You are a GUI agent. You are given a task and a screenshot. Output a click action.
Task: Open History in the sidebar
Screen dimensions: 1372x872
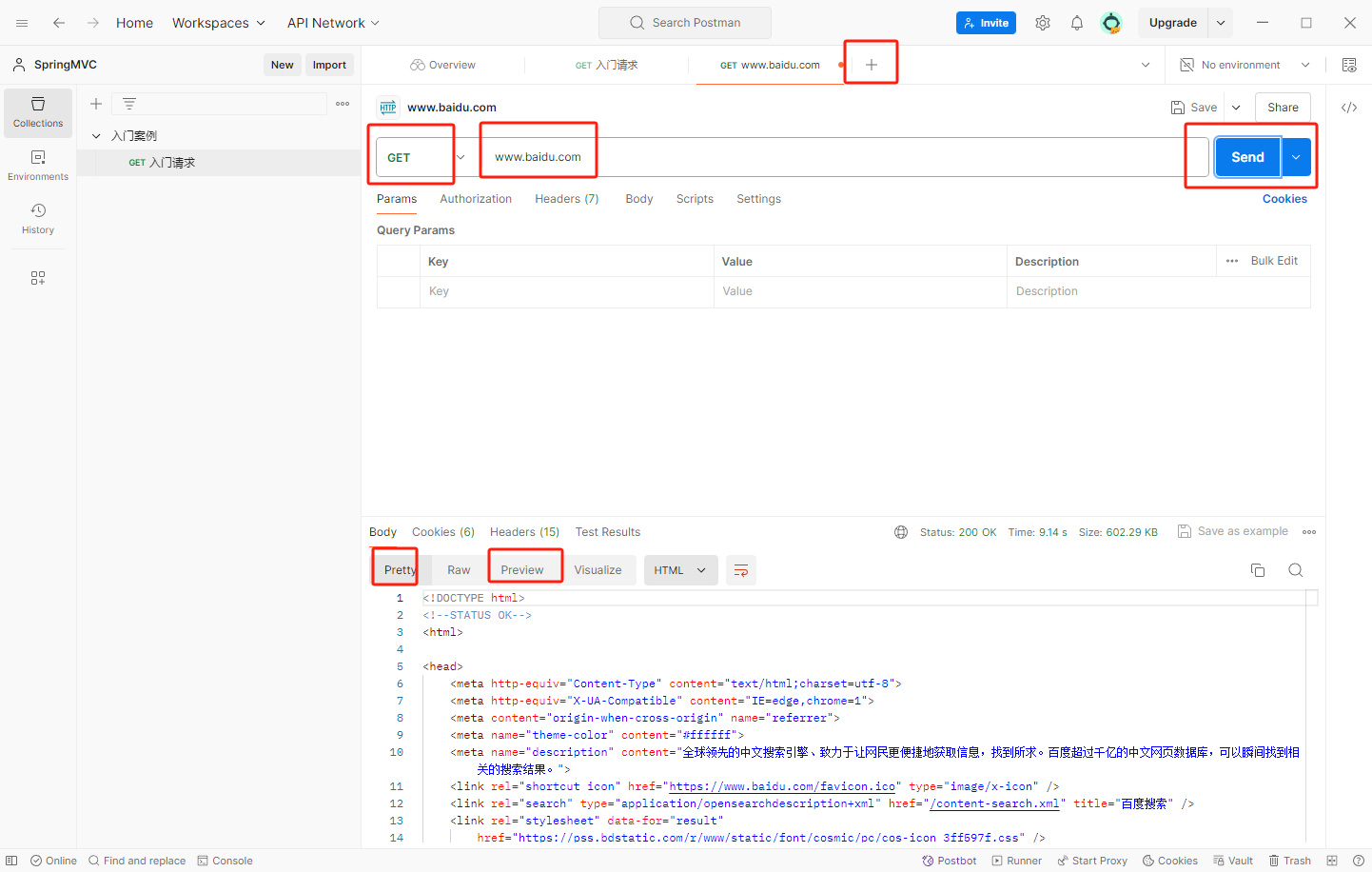[38, 219]
